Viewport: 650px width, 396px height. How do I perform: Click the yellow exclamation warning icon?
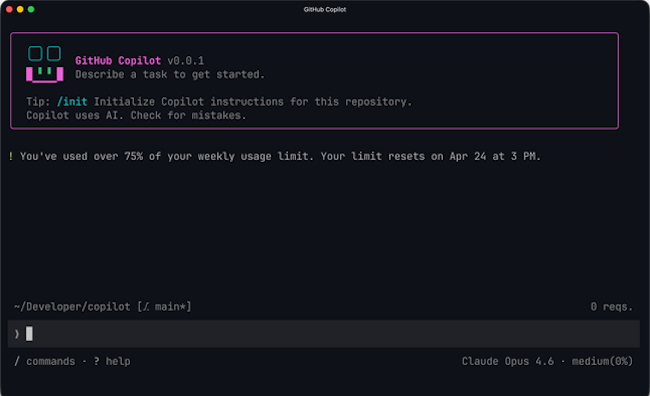point(11,156)
